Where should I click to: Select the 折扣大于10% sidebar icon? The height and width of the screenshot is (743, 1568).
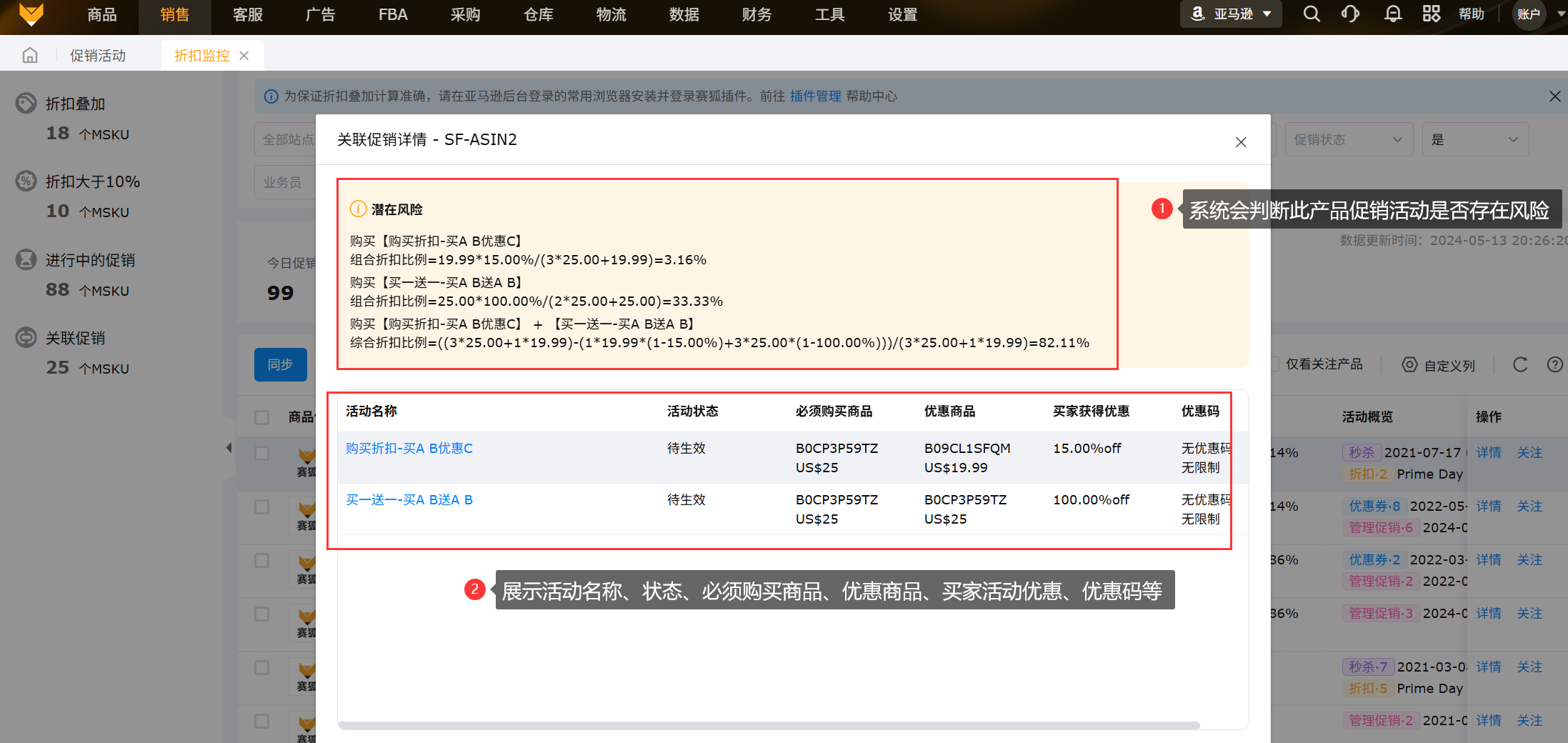click(26, 181)
